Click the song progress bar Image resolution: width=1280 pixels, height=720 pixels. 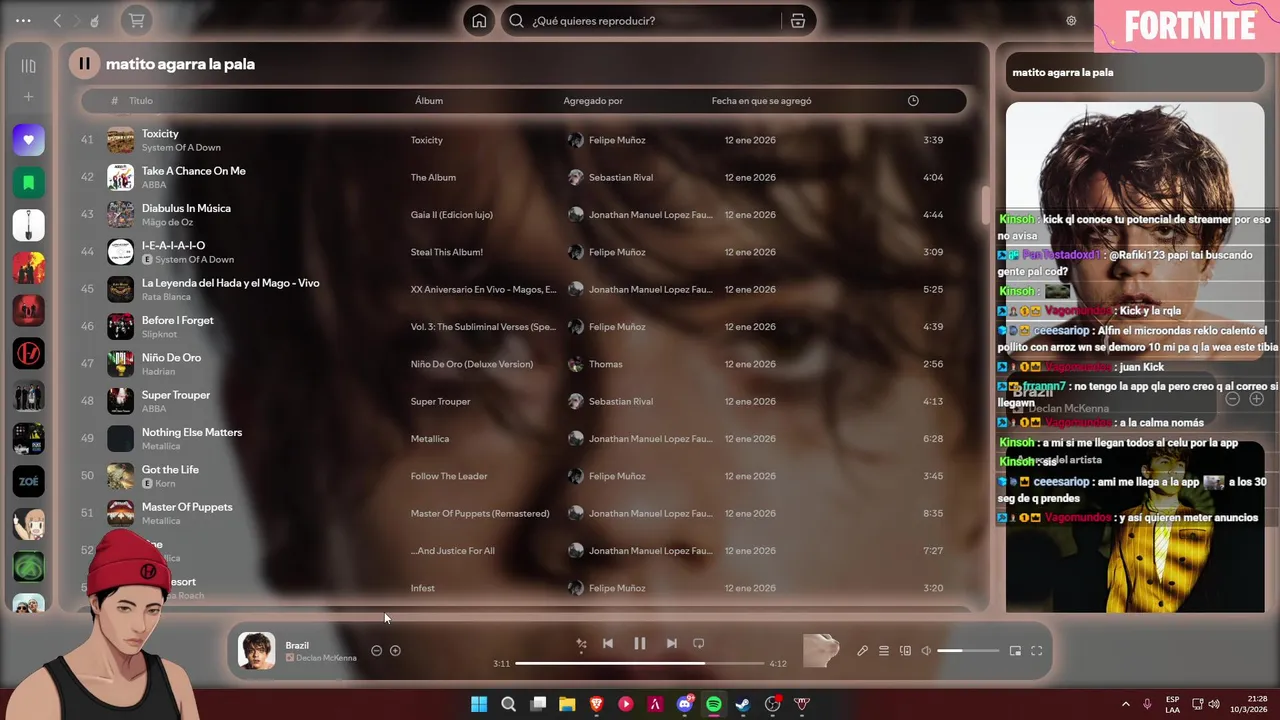point(639,663)
